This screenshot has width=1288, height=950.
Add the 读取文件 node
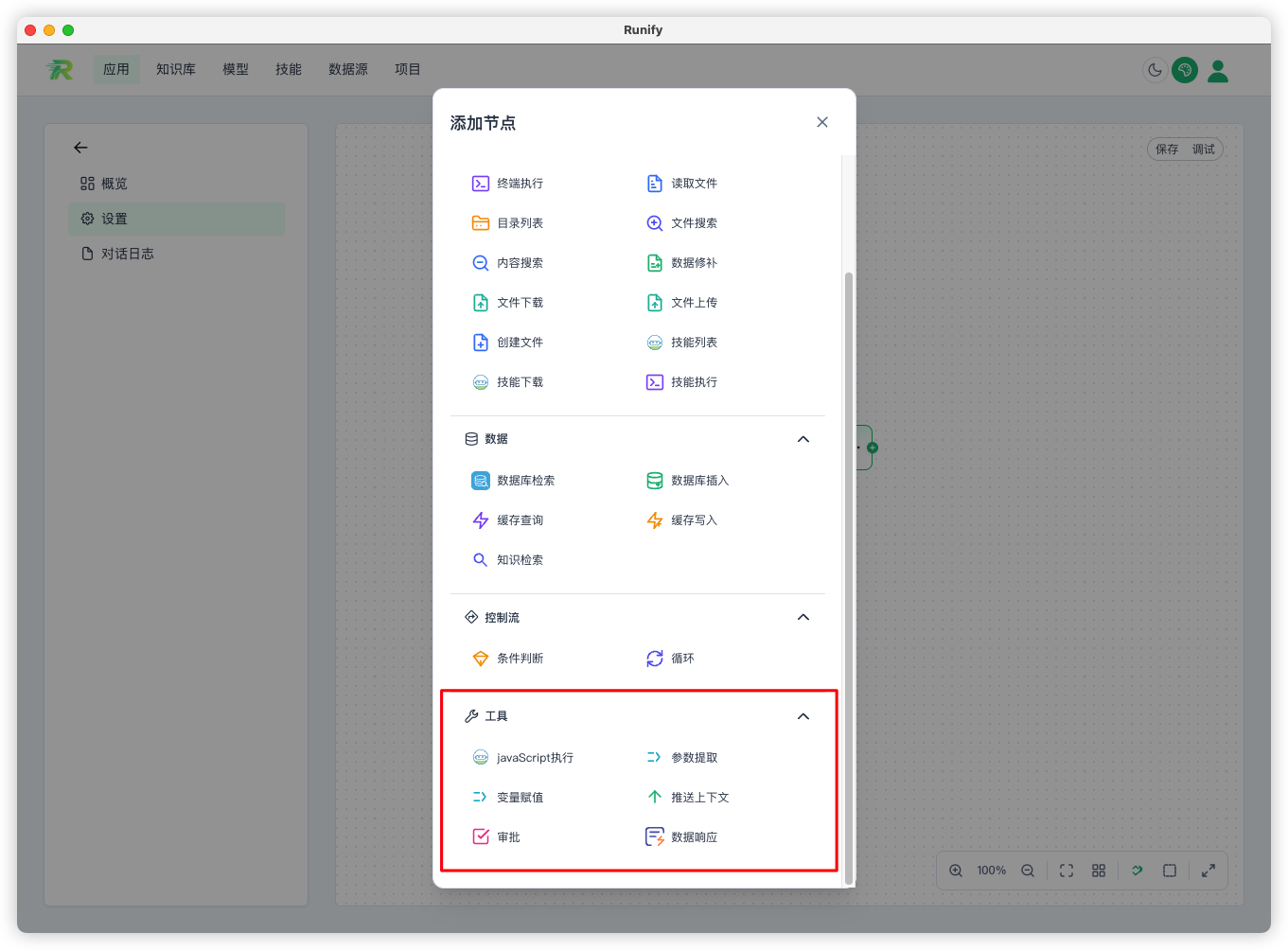click(681, 184)
